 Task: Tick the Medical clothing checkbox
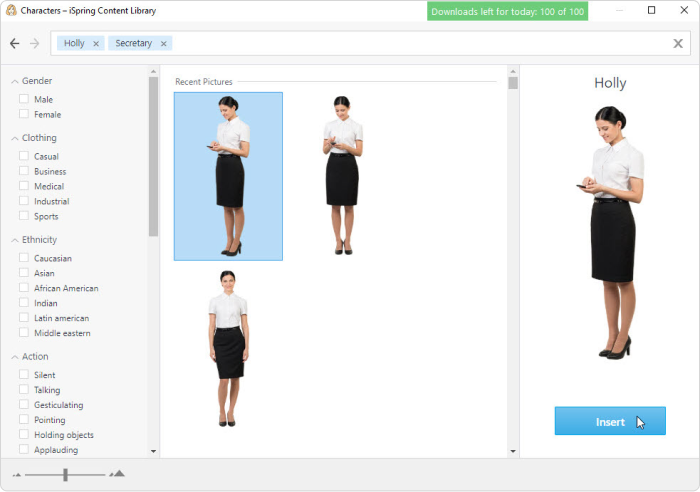click(x=24, y=186)
